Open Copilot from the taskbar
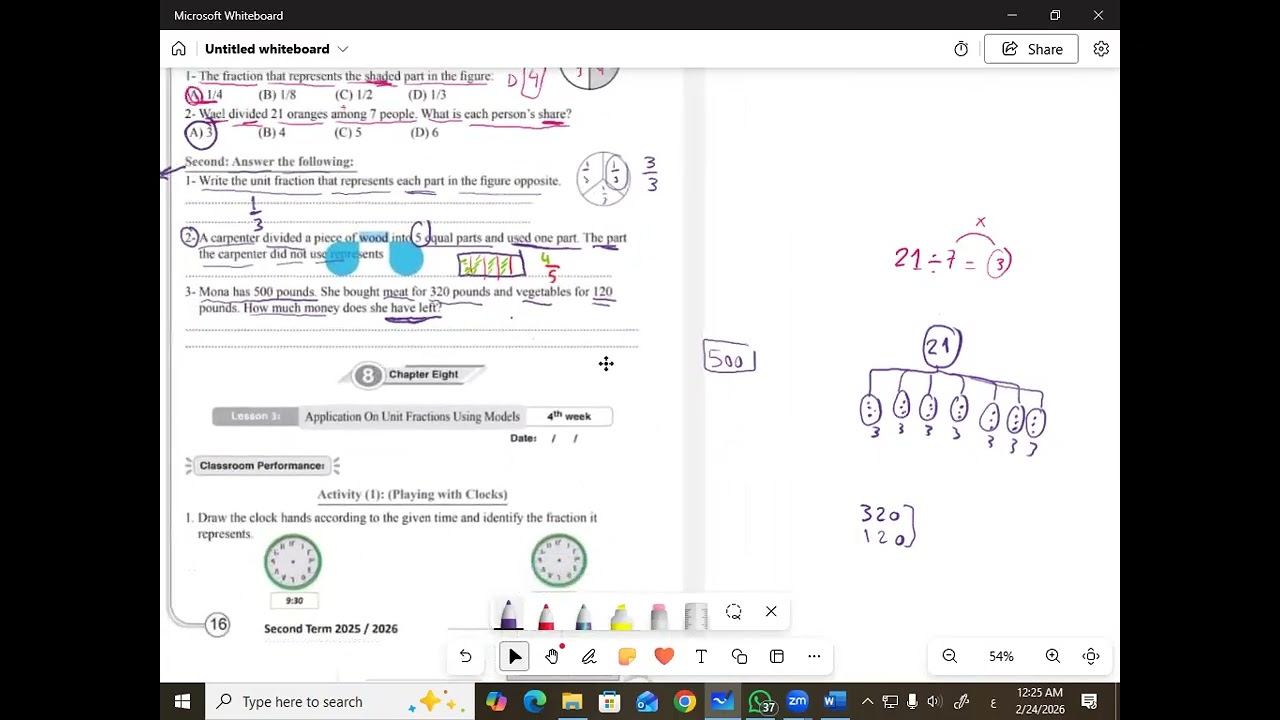The image size is (1280, 720). click(496, 701)
